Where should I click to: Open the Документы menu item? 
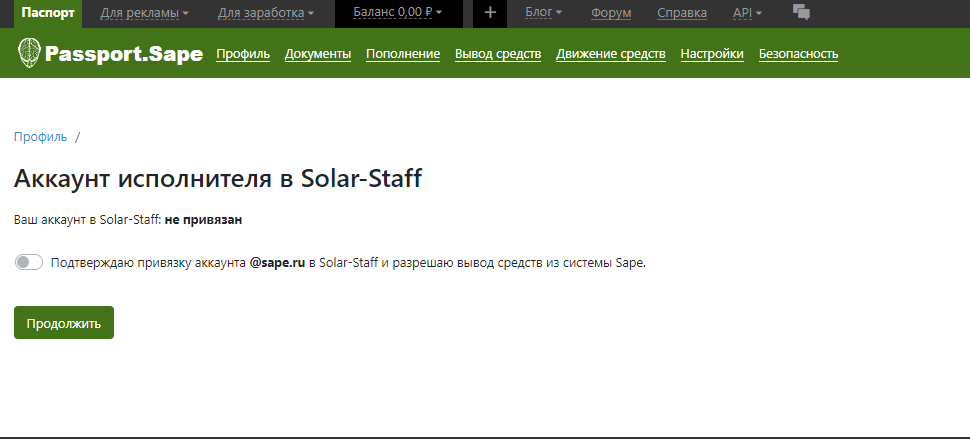(318, 54)
